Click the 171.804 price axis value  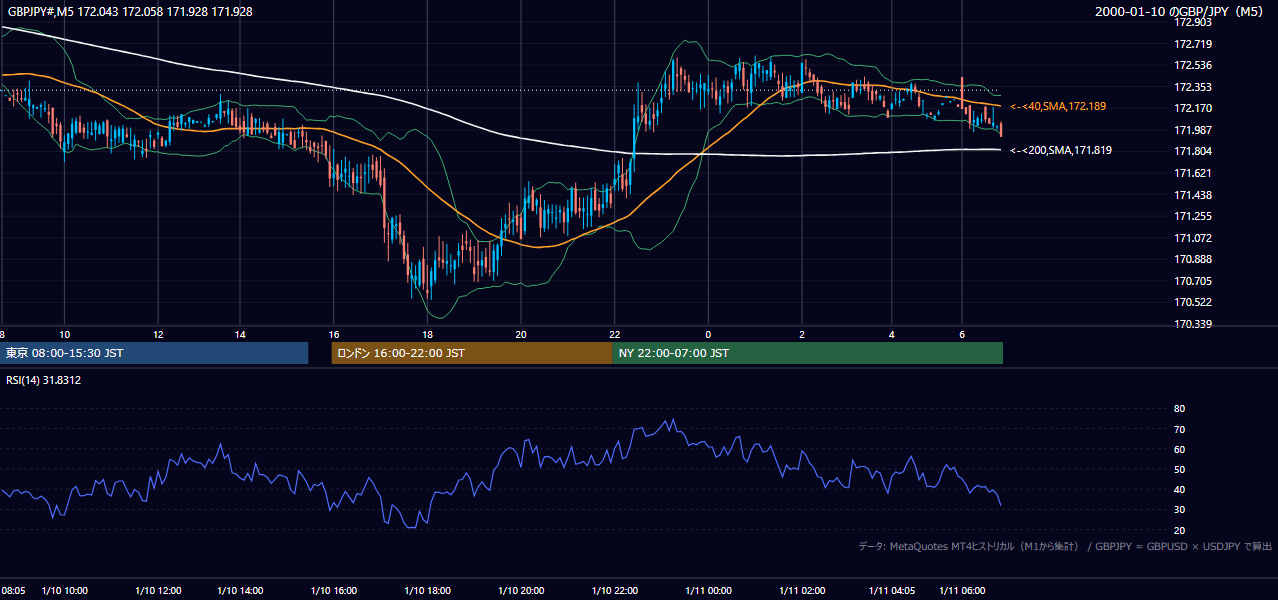1193,151
